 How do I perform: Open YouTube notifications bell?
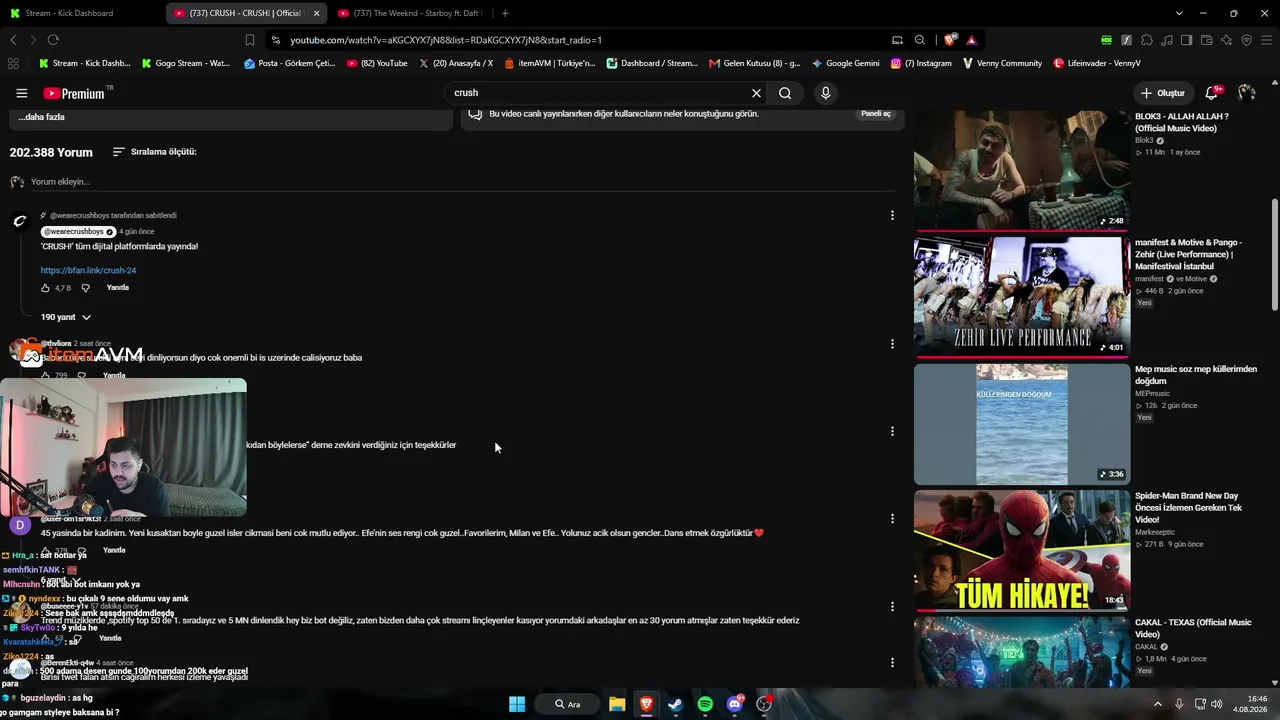point(1211,93)
